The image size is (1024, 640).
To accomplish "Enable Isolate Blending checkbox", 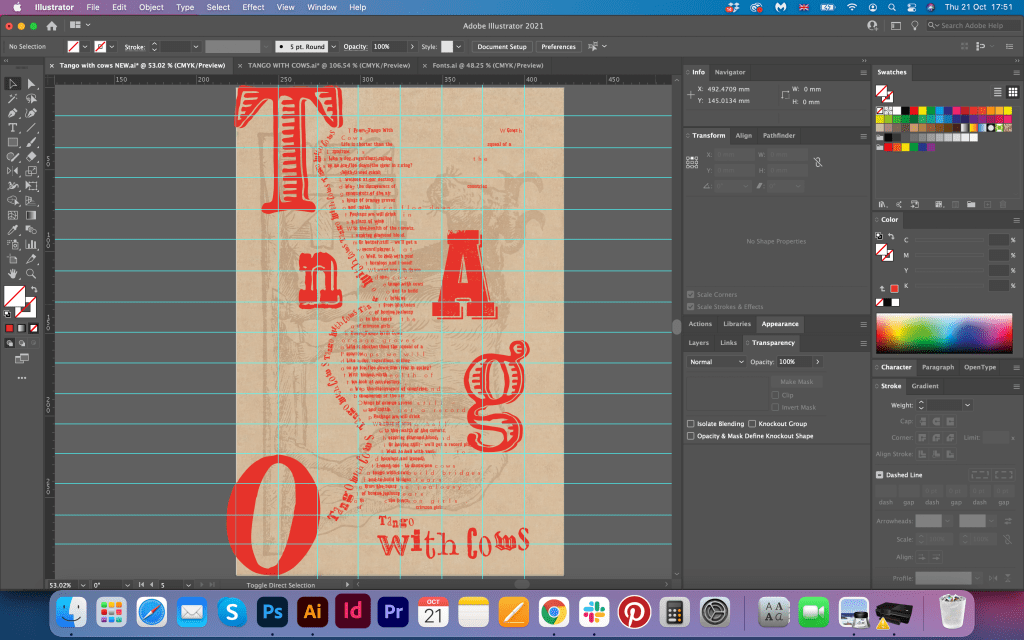I will click(691, 424).
